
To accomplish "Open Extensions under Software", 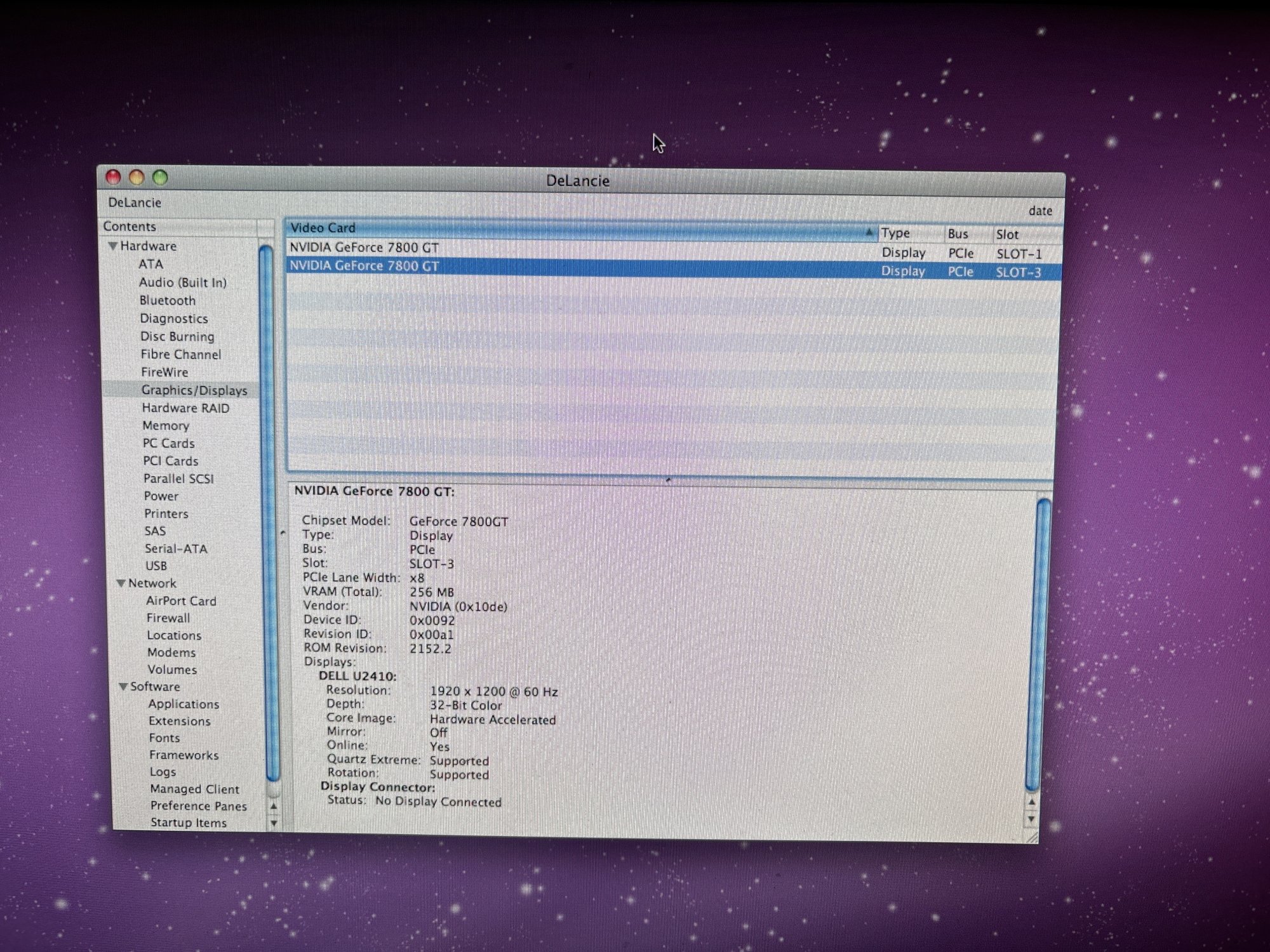I will (179, 721).
